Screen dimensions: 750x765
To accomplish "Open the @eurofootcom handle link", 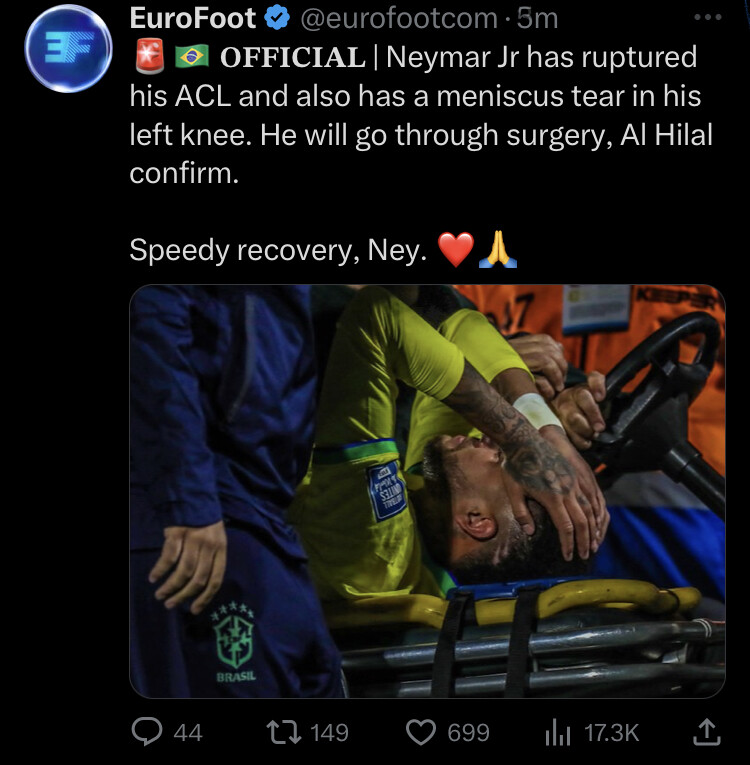I will [x=399, y=19].
